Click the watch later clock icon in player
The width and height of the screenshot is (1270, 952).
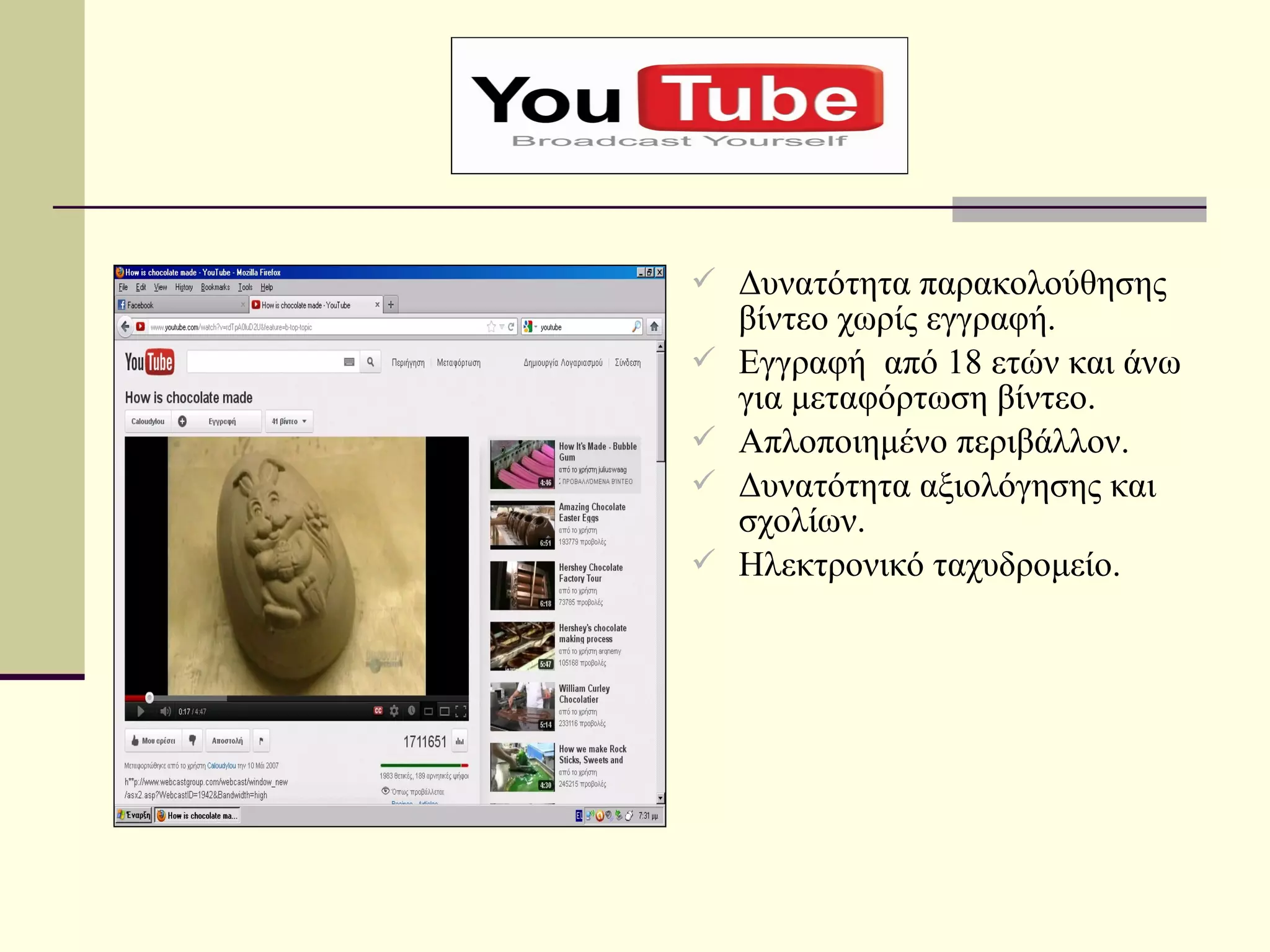pyautogui.click(x=411, y=711)
